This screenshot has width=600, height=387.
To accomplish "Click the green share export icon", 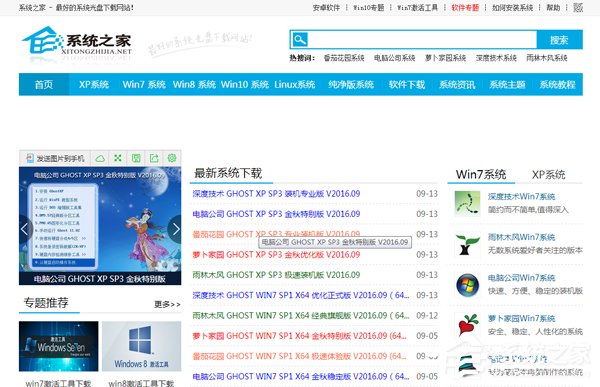I will [154, 158].
